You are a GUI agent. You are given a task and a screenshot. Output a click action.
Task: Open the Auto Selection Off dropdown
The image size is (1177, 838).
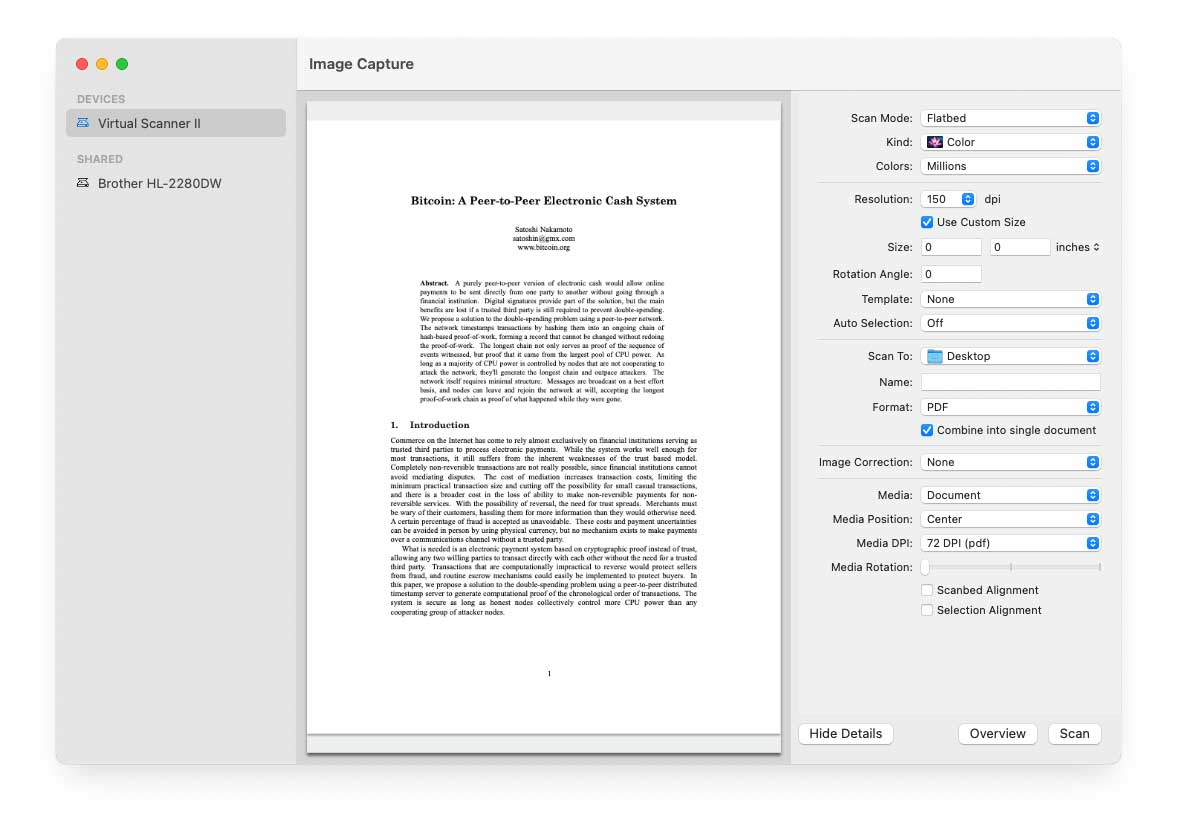[1010, 323]
